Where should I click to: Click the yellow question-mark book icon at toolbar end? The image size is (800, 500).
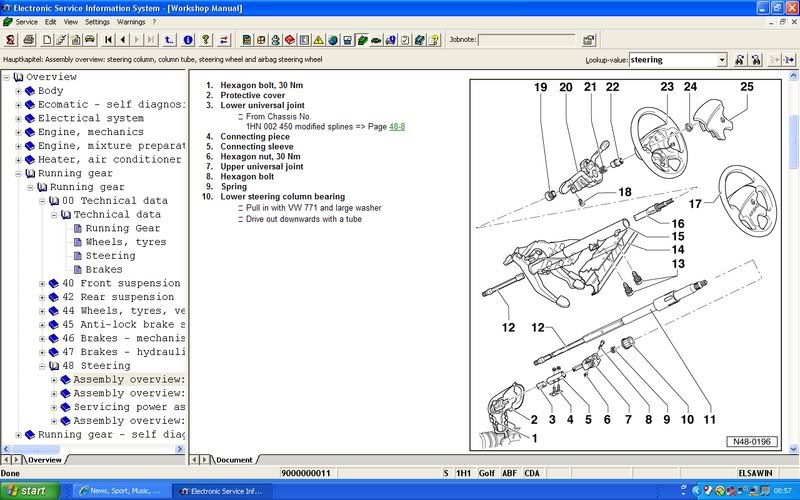[434, 40]
